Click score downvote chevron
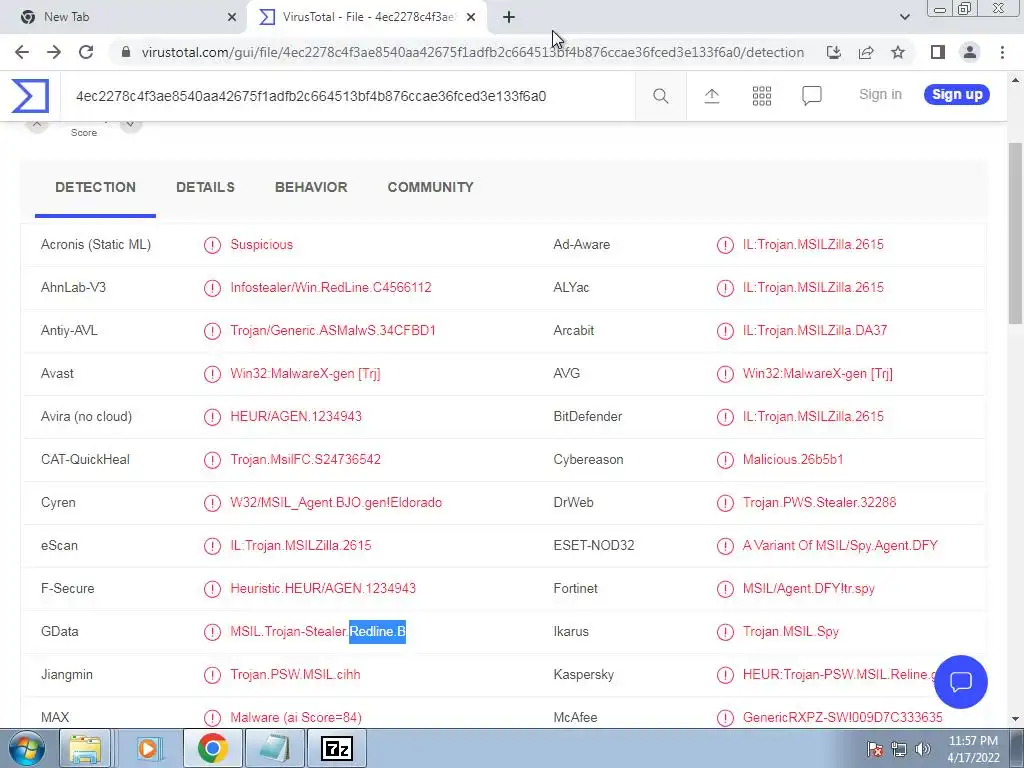This screenshot has height=768, width=1024. click(131, 124)
